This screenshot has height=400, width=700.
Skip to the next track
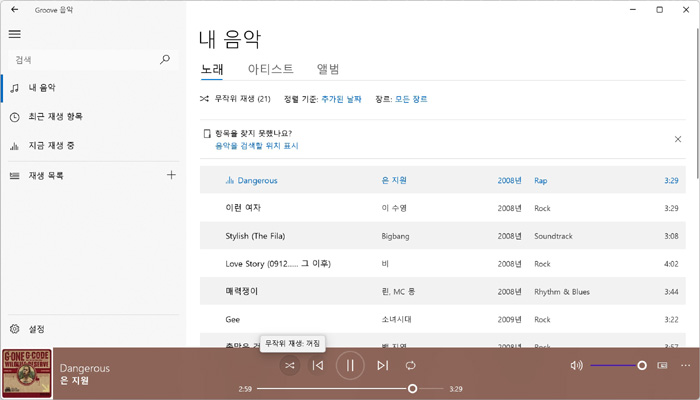(x=382, y=366)
